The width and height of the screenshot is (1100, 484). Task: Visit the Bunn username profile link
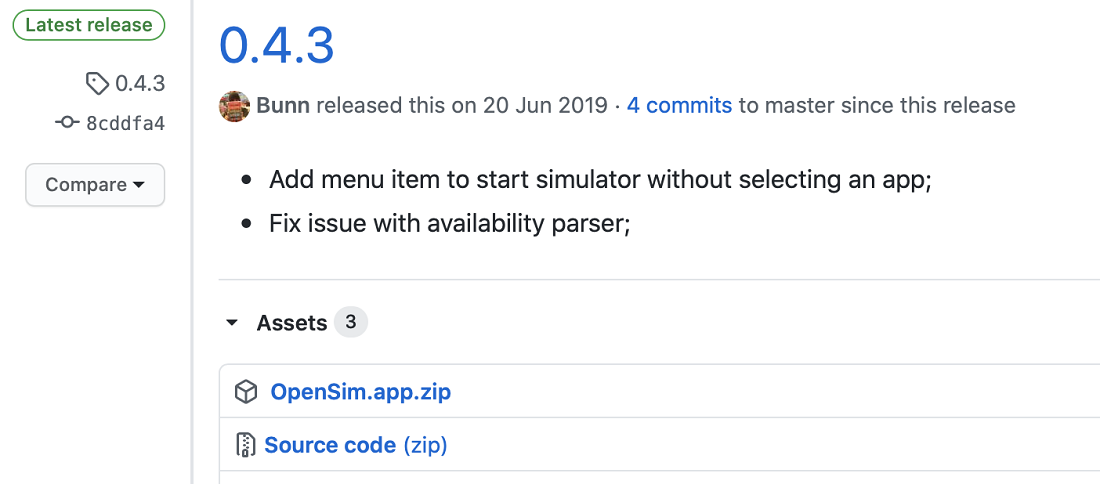click(x=284, y=106)
